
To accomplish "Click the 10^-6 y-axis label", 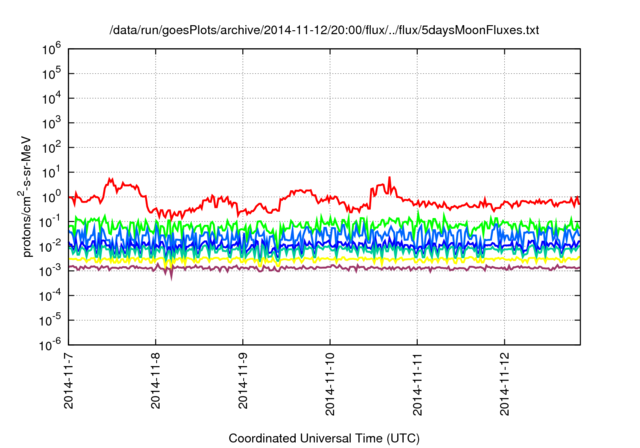I will pyautogui.click(x=50, y=345).
